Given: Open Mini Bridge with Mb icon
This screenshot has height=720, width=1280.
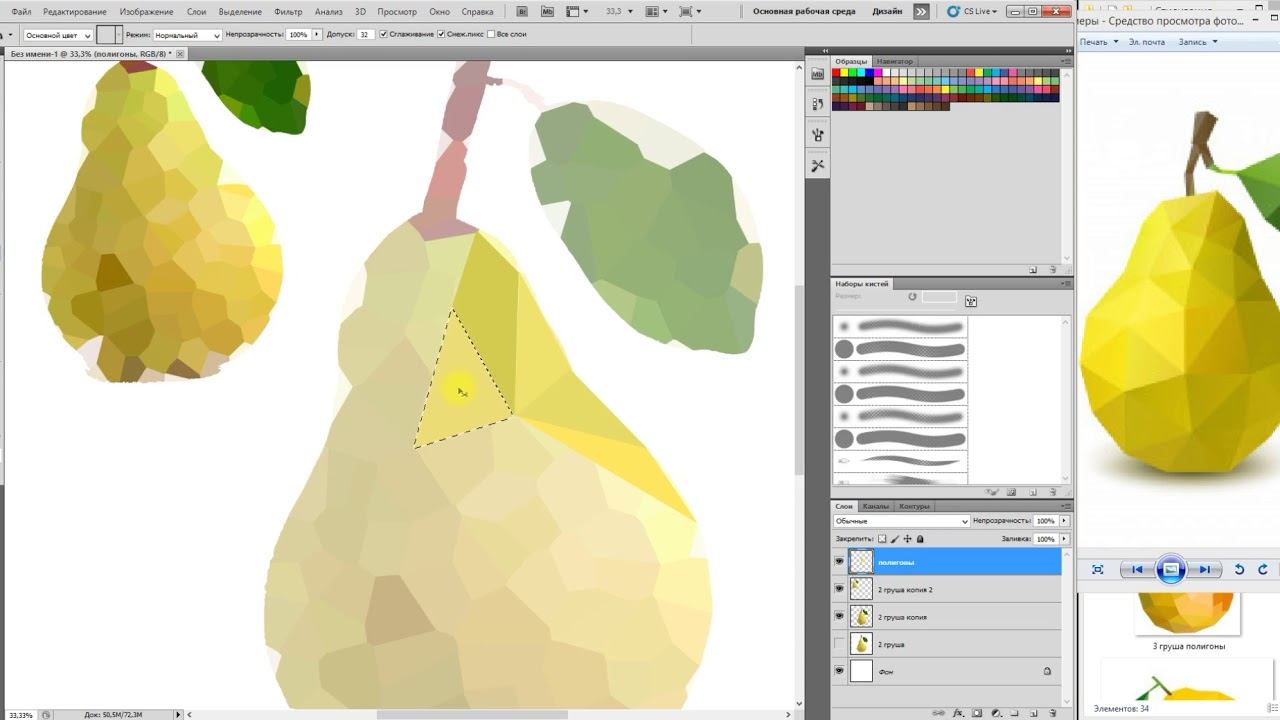Looking at the screenshot, I should coord(547,12).
